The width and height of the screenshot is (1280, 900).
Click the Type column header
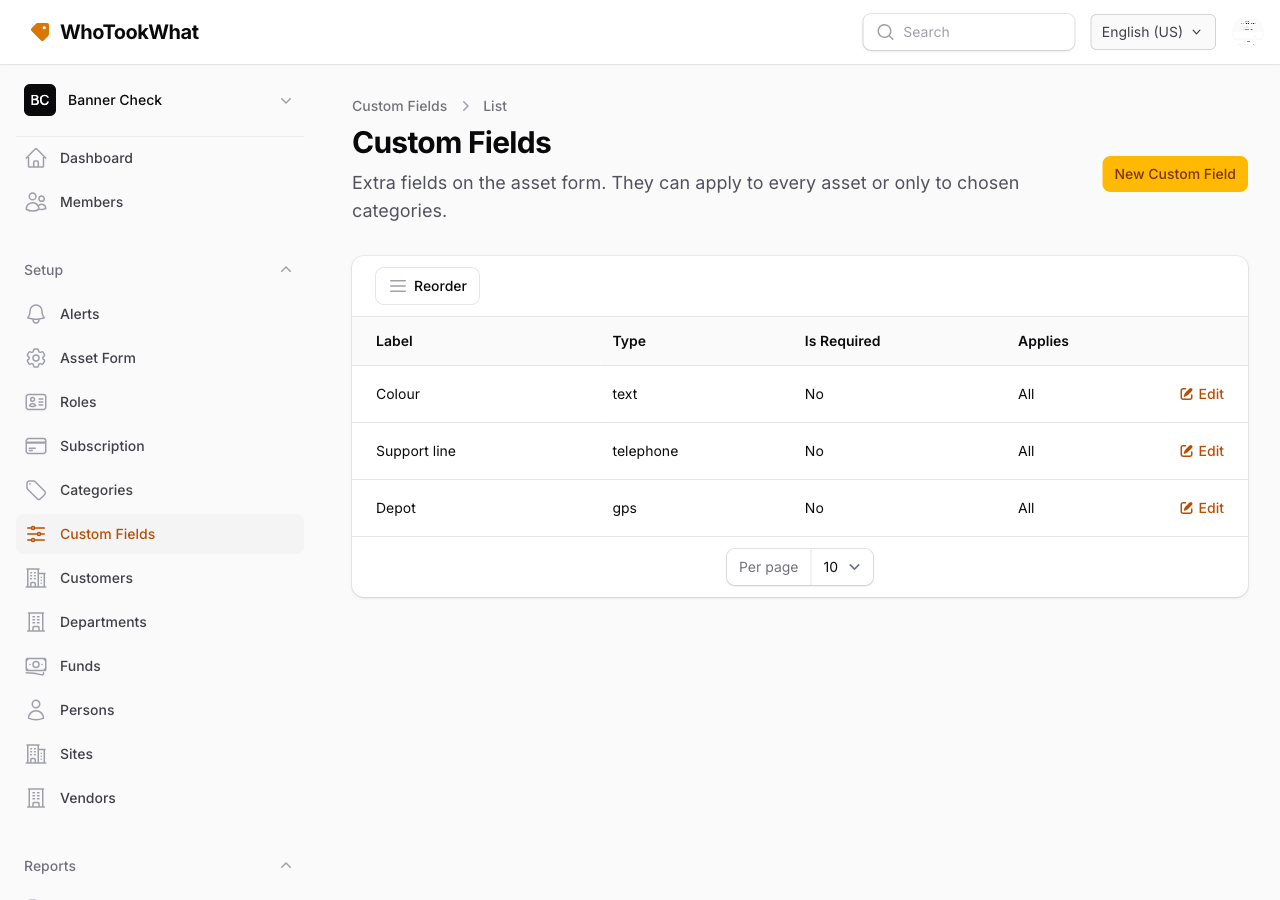tap(629, 341)
